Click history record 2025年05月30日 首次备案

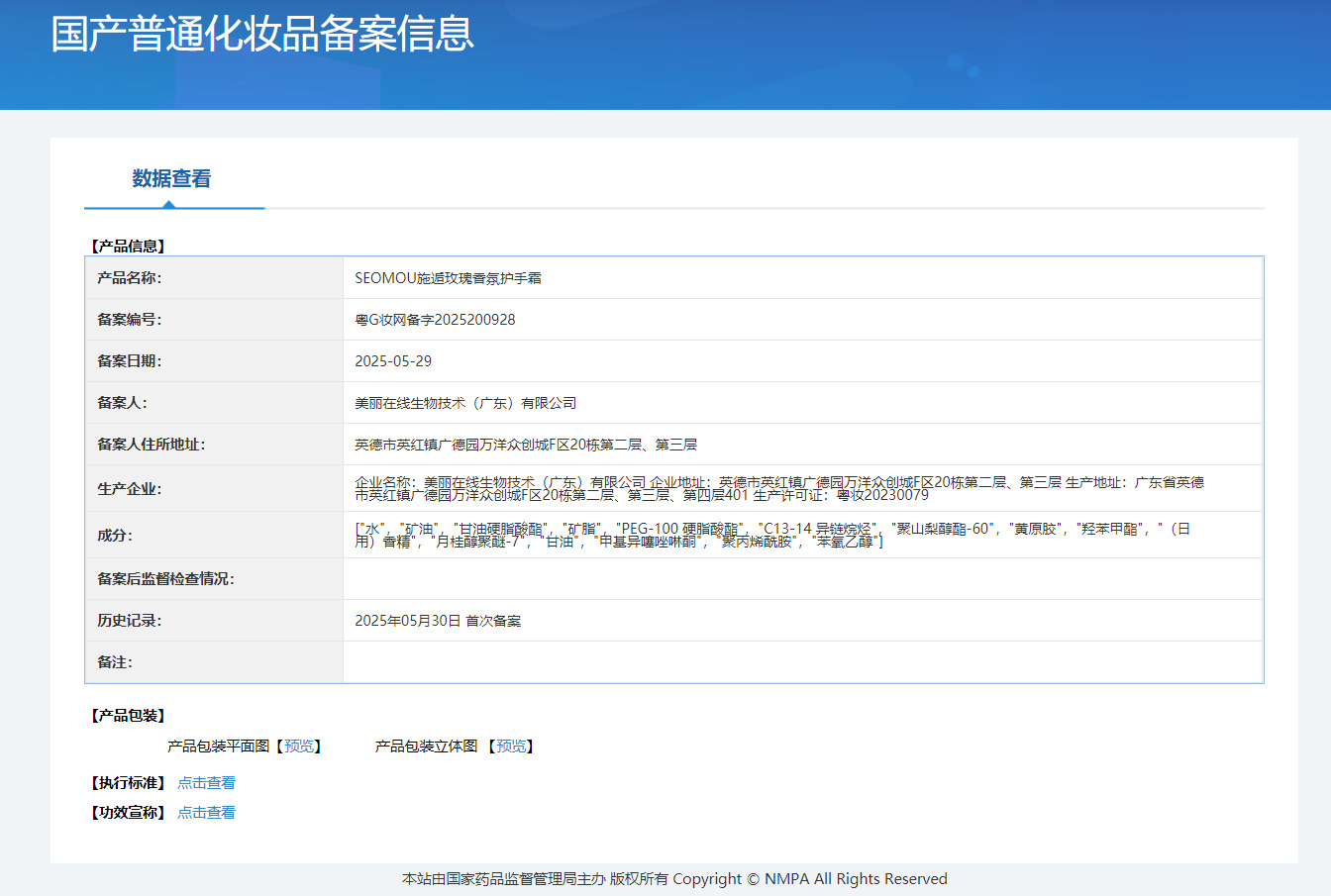tap(438, 621)
